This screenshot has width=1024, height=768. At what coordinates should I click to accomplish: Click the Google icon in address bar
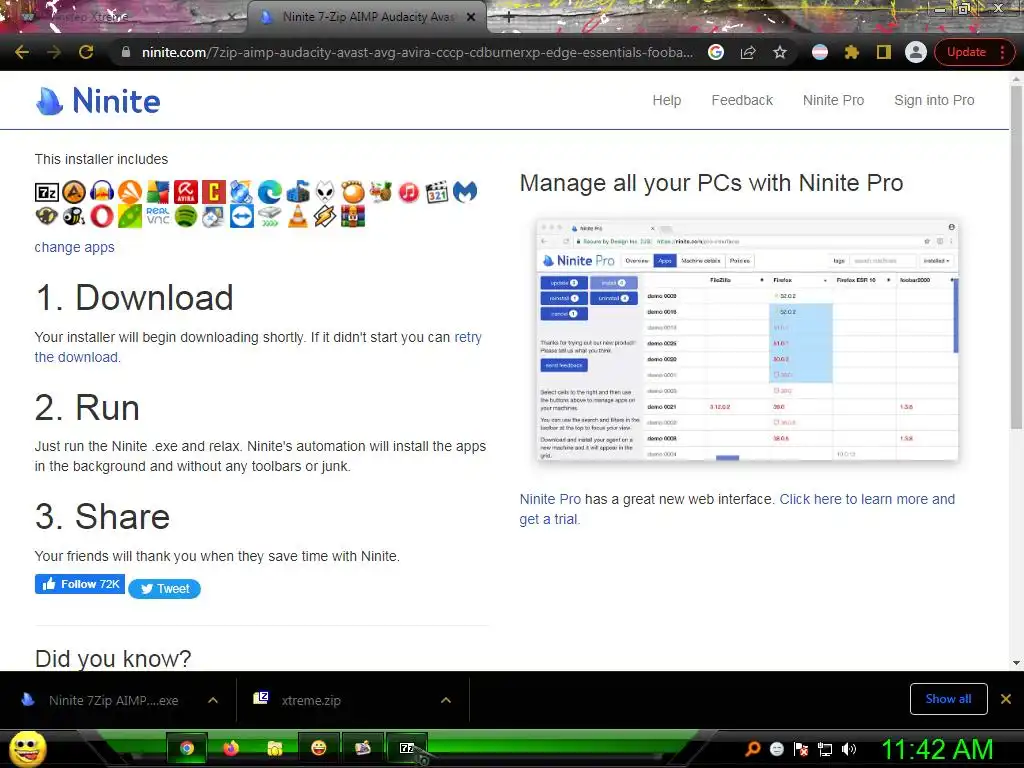pos(716,52)
